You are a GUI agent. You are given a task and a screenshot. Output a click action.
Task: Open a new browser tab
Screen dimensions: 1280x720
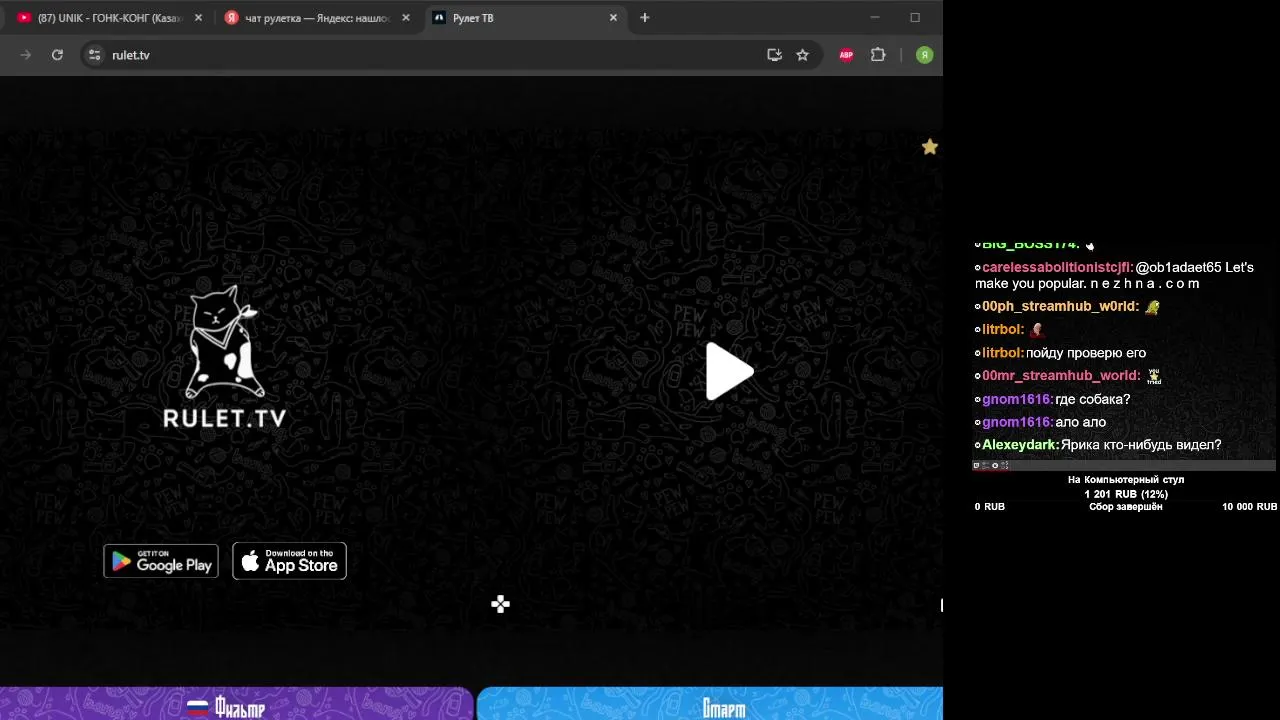click(645, 18)
